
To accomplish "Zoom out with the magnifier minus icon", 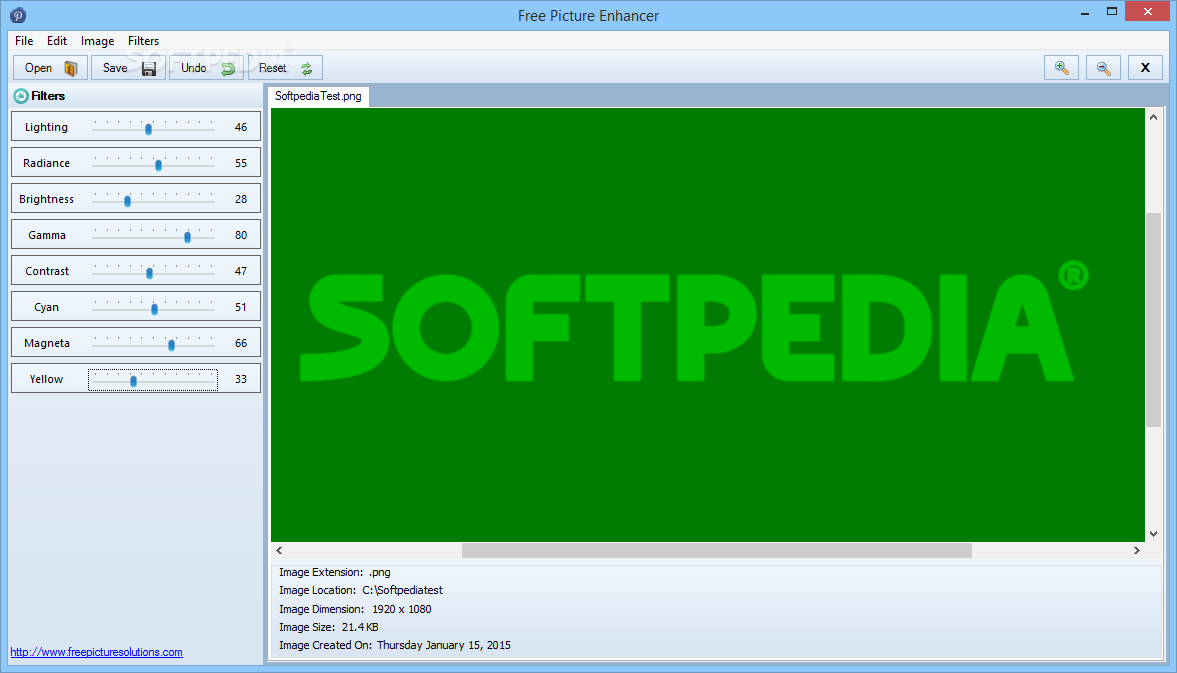I will [x=1103, y=68].
